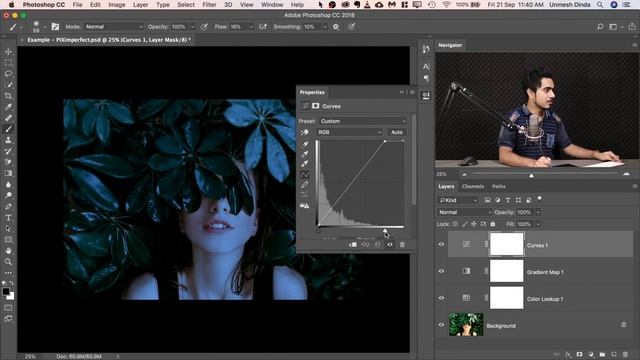Toggle adjustment visibility eye in Properties panel

(x=390, y=244)
